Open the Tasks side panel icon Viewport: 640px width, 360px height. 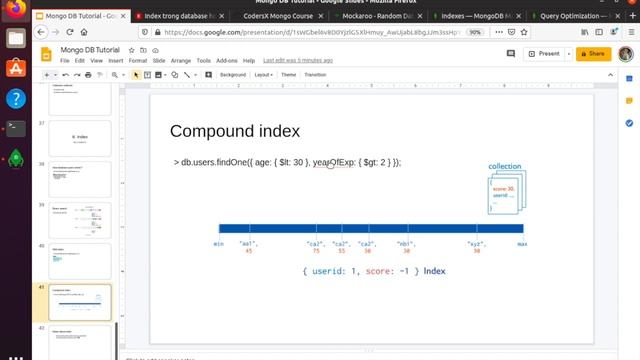(x=629, y=123)
